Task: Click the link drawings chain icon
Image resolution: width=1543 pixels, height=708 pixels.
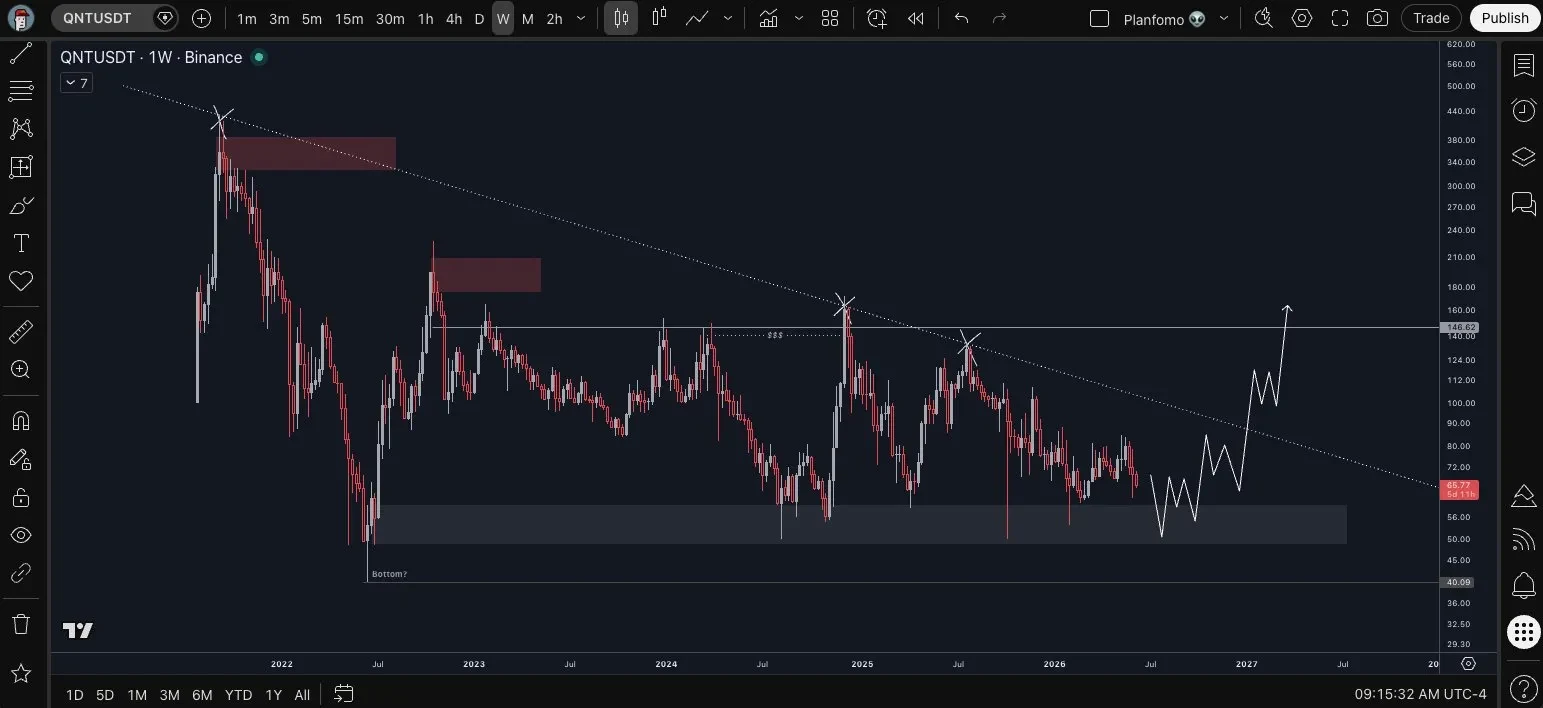Action: pyautogui.click(x=21, y=573)
